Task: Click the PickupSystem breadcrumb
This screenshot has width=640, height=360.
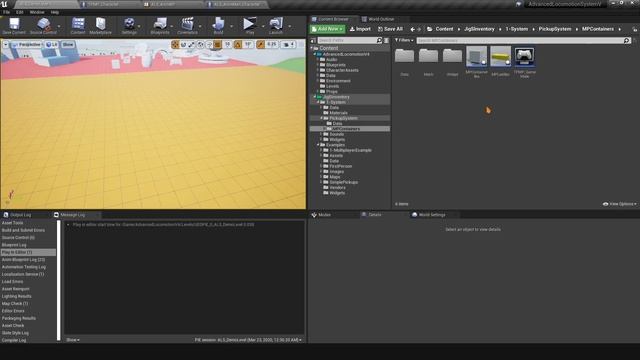Action: coord(555,29)
